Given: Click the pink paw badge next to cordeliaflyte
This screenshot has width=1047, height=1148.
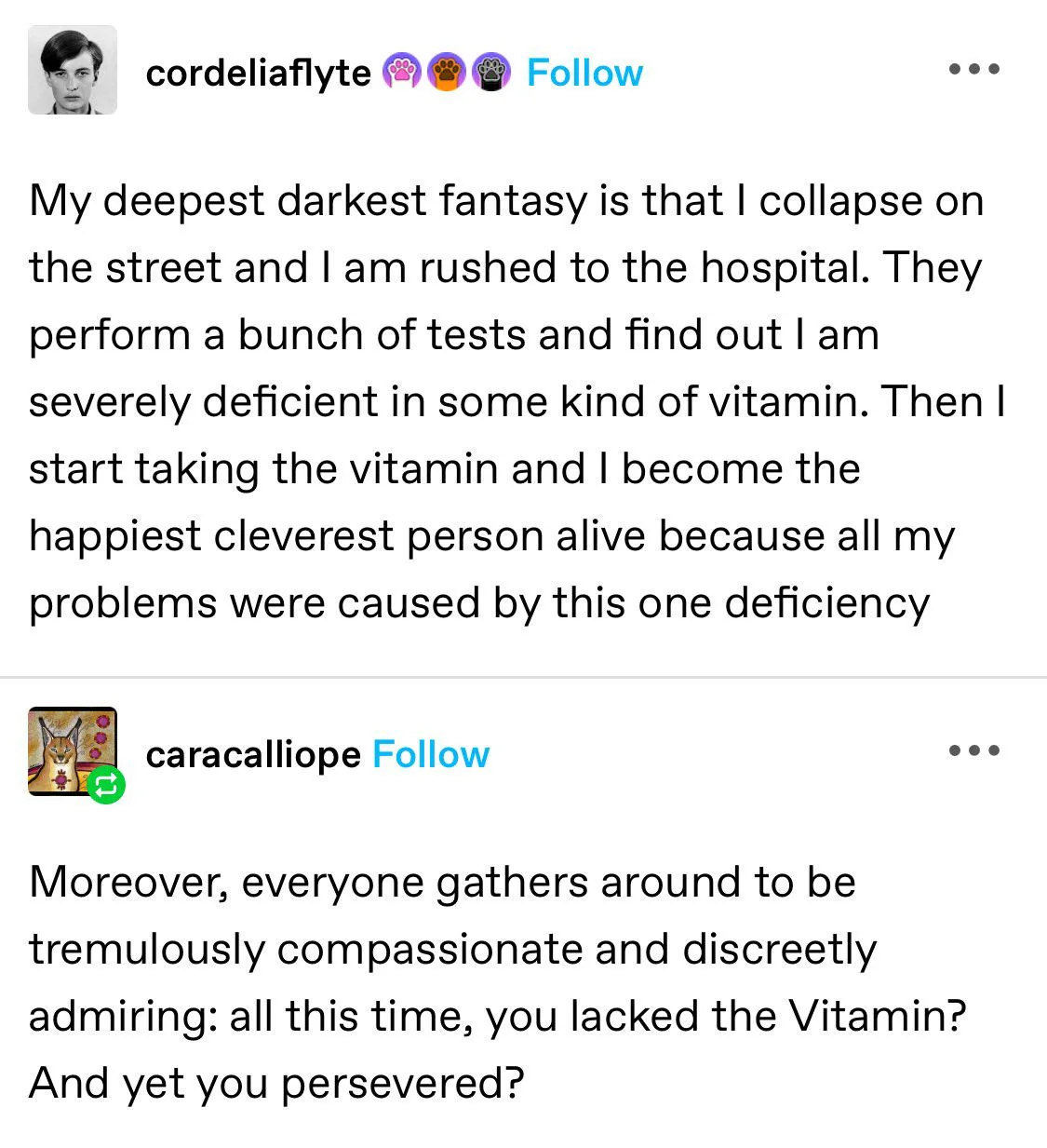Looking at the screenshot, I should [404, 72].
